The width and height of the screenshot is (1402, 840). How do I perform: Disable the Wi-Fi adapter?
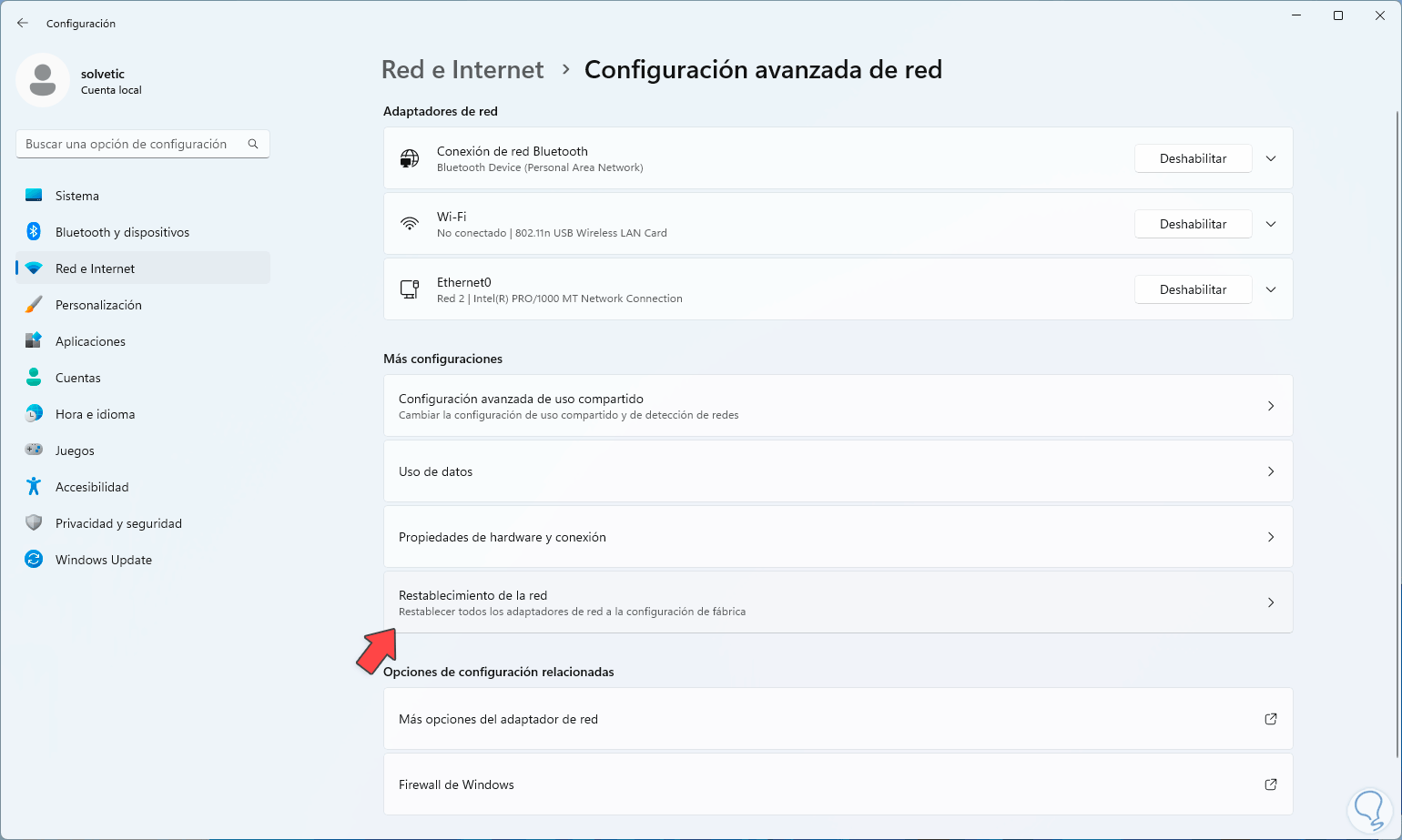coord(1193,224)
